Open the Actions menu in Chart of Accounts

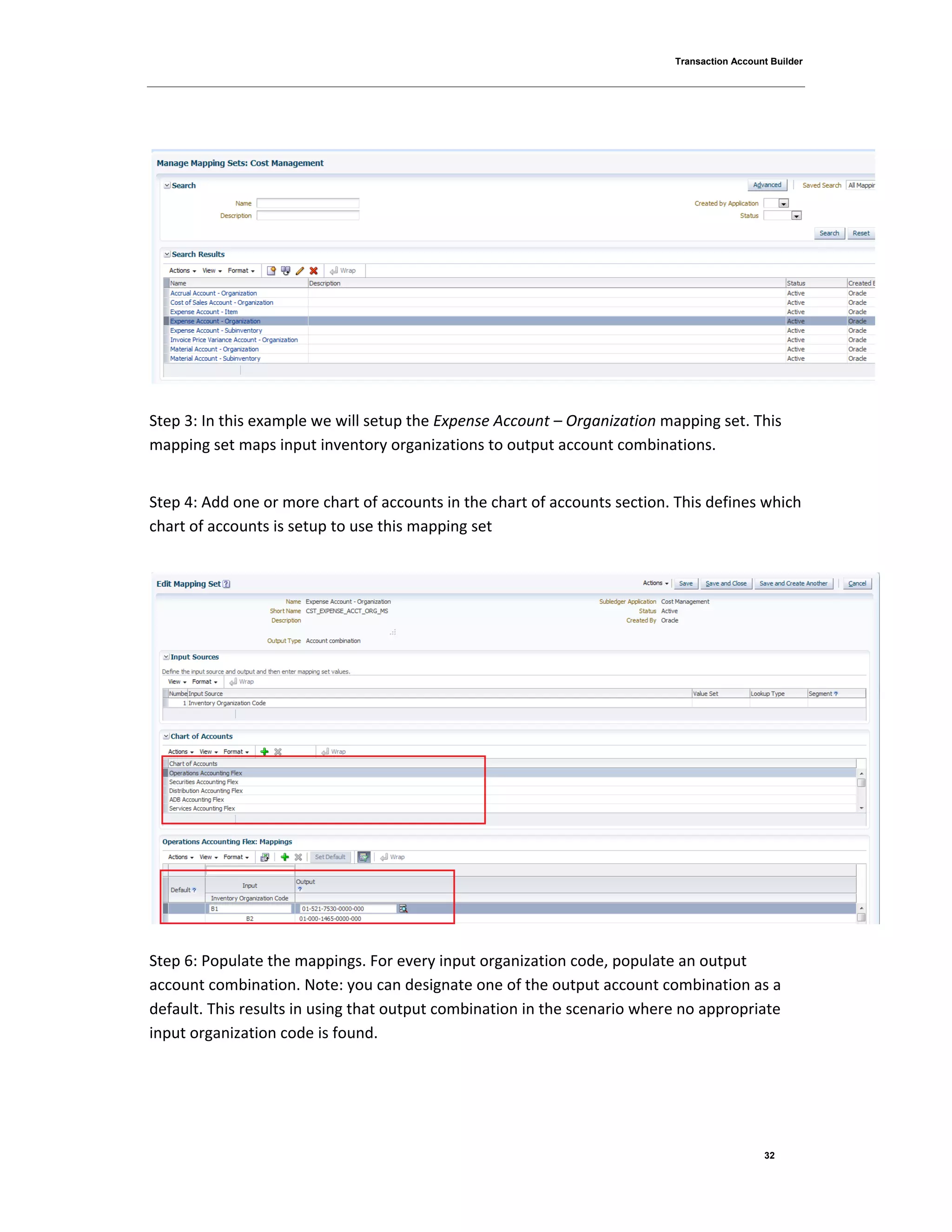point(180,751)
